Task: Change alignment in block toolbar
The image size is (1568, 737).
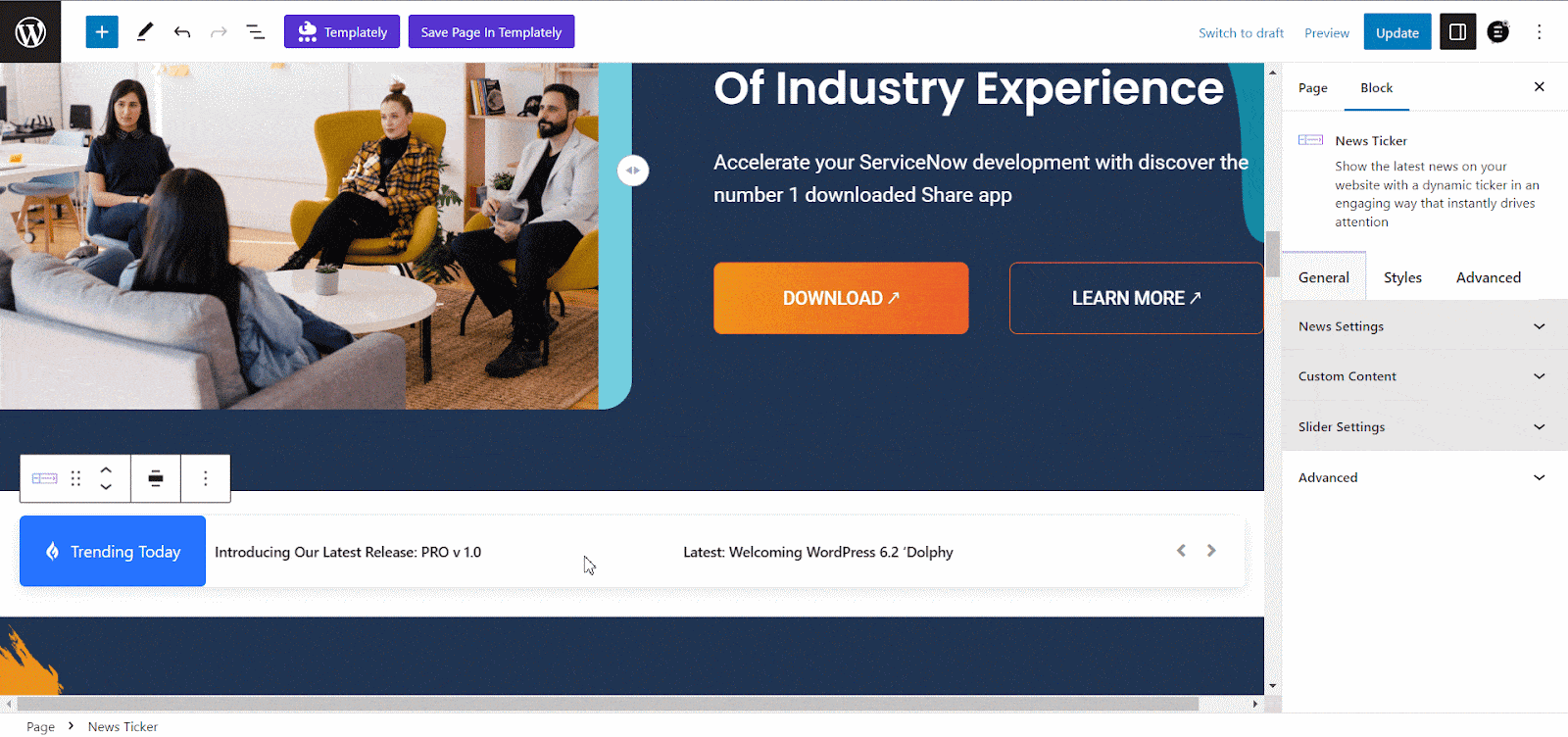Action: click(156, 478)
